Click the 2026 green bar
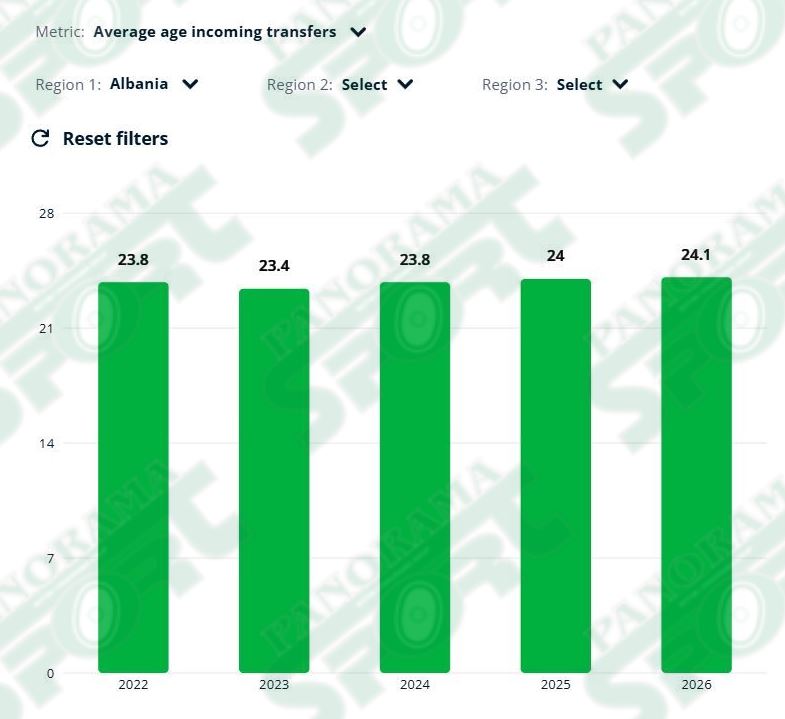The height and width of the screenshot is (719, 785). pos(696,475)
